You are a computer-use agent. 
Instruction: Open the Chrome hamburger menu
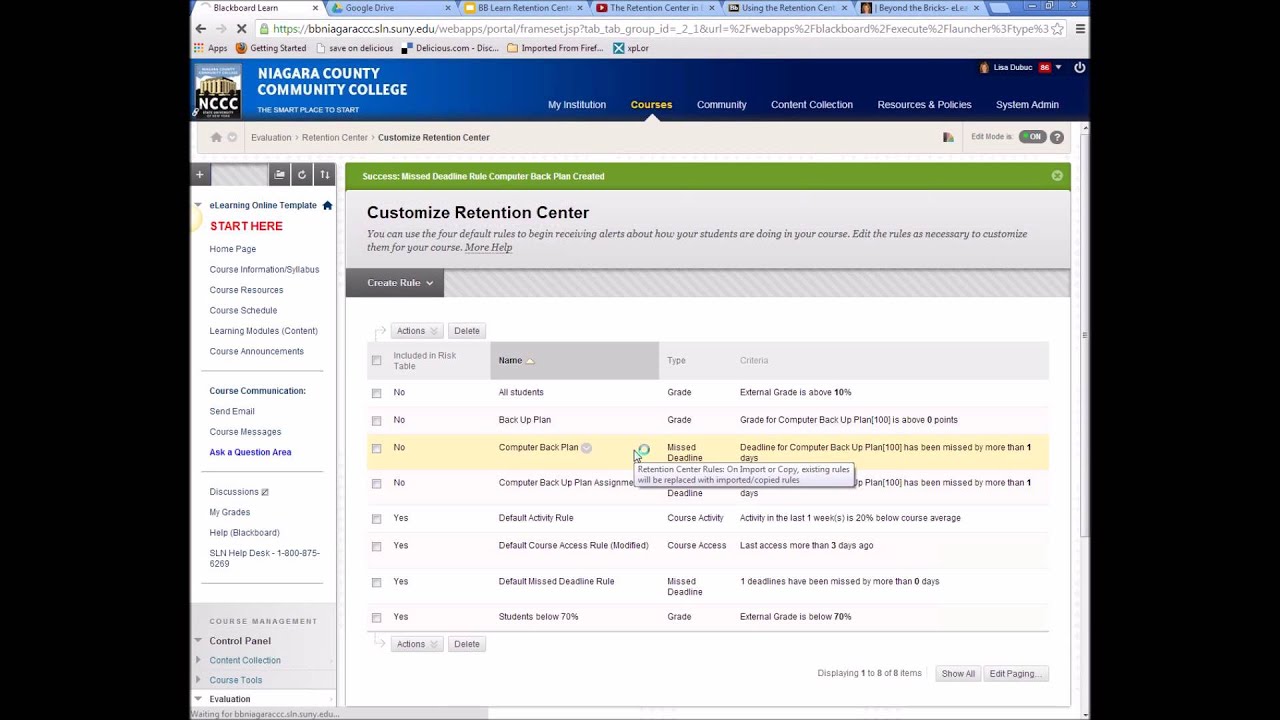1080,29
